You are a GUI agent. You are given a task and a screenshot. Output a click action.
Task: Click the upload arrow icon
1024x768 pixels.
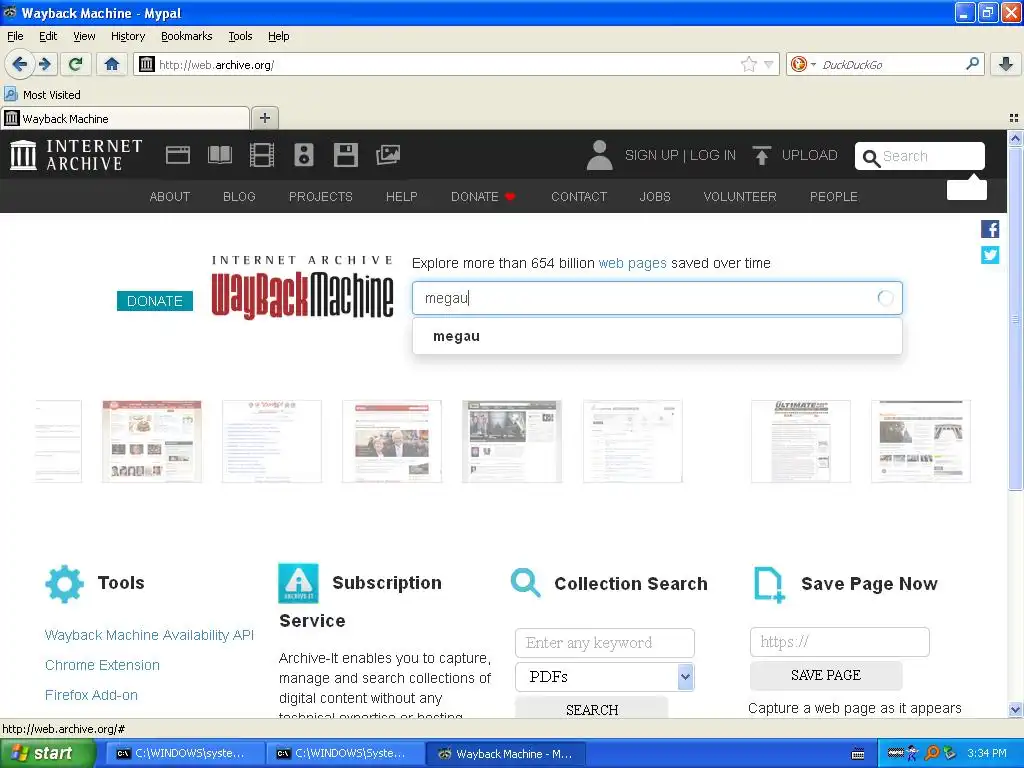(x=761, y=155)
